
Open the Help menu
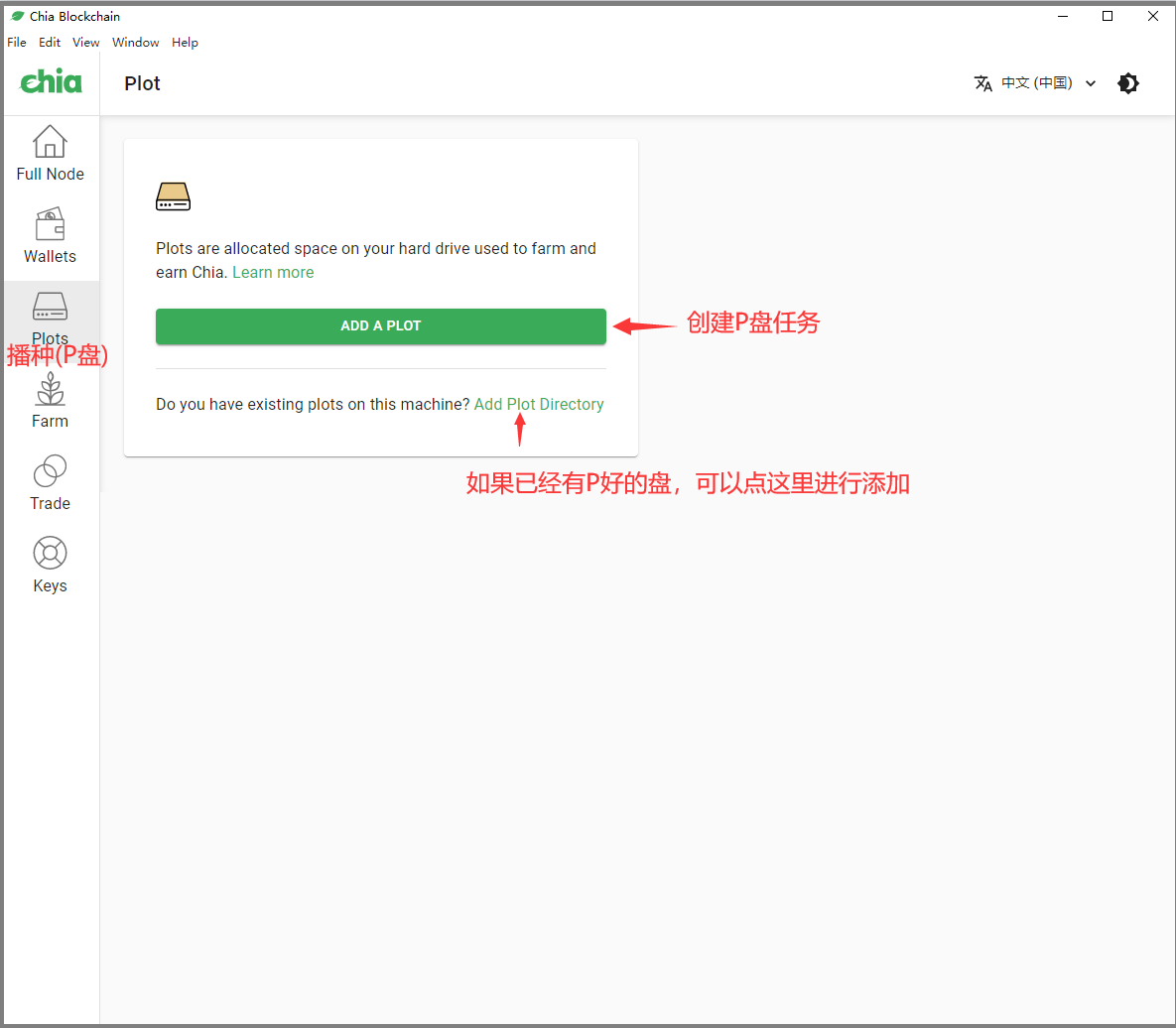[x=185, y=42]
